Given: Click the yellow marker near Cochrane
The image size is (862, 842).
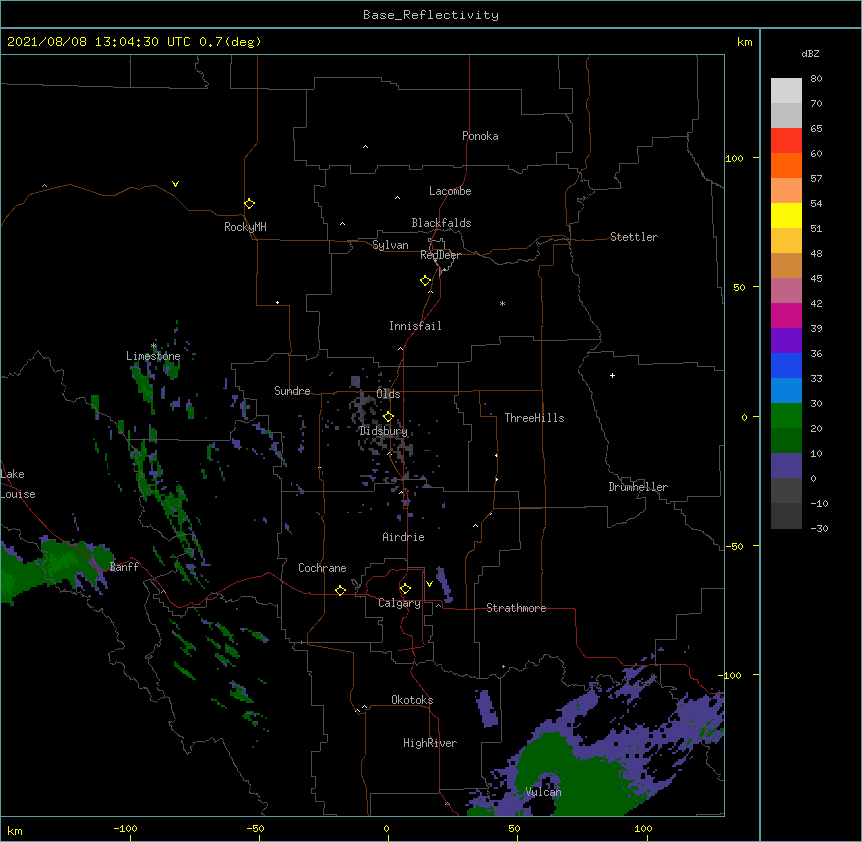Looking at the screenshot, I should [340, 590].
